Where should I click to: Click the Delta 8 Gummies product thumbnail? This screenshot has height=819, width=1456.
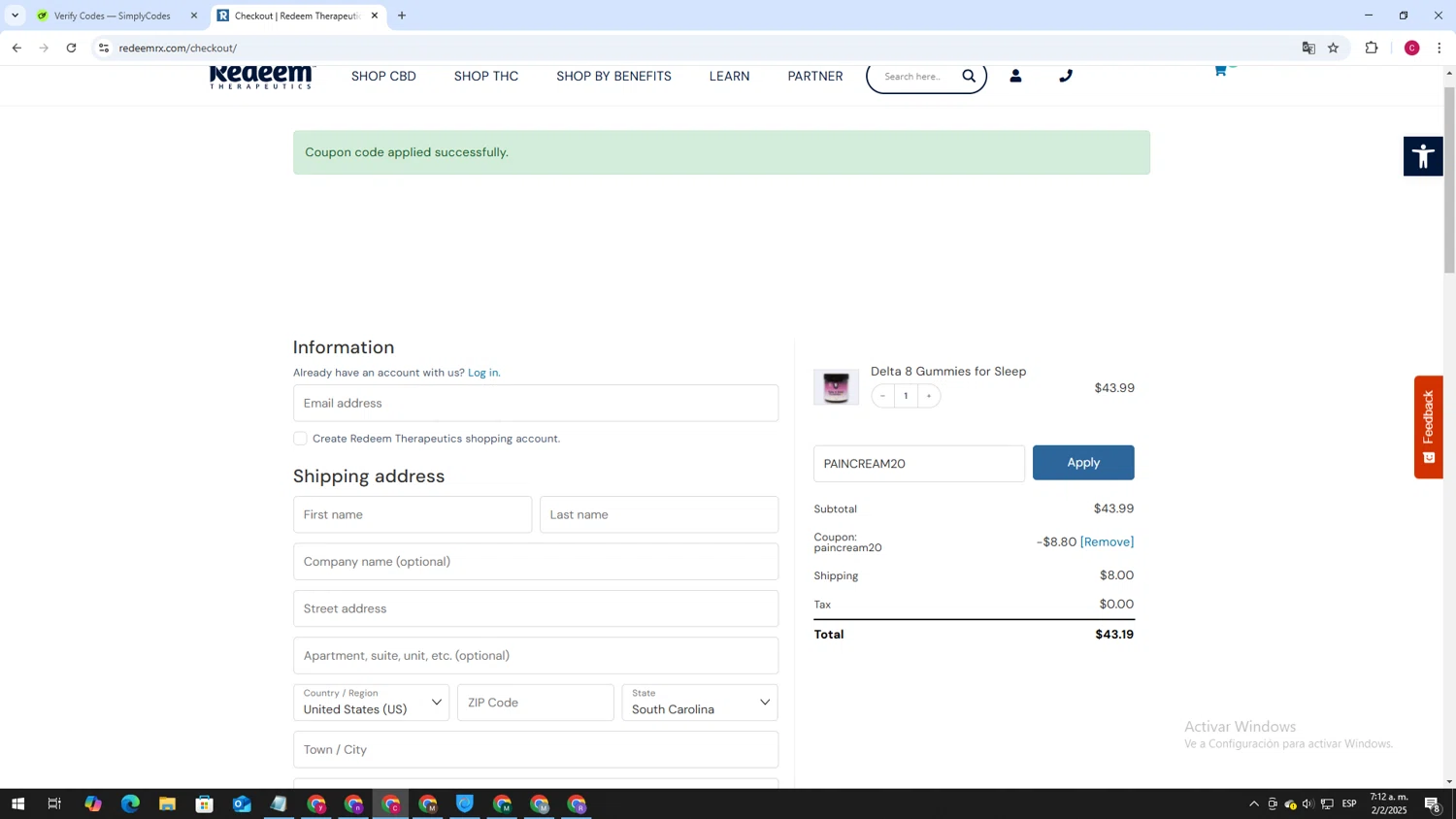pos(836,387)
